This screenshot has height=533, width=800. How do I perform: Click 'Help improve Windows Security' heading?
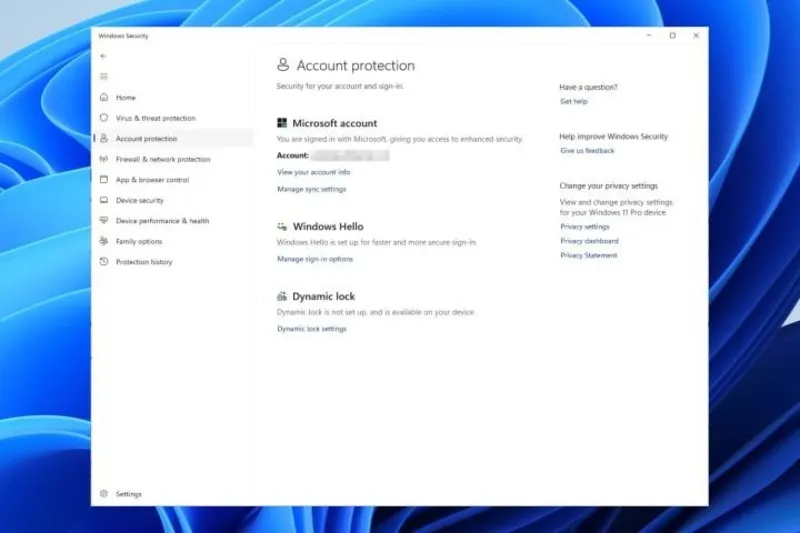click(x=613, y=137)
